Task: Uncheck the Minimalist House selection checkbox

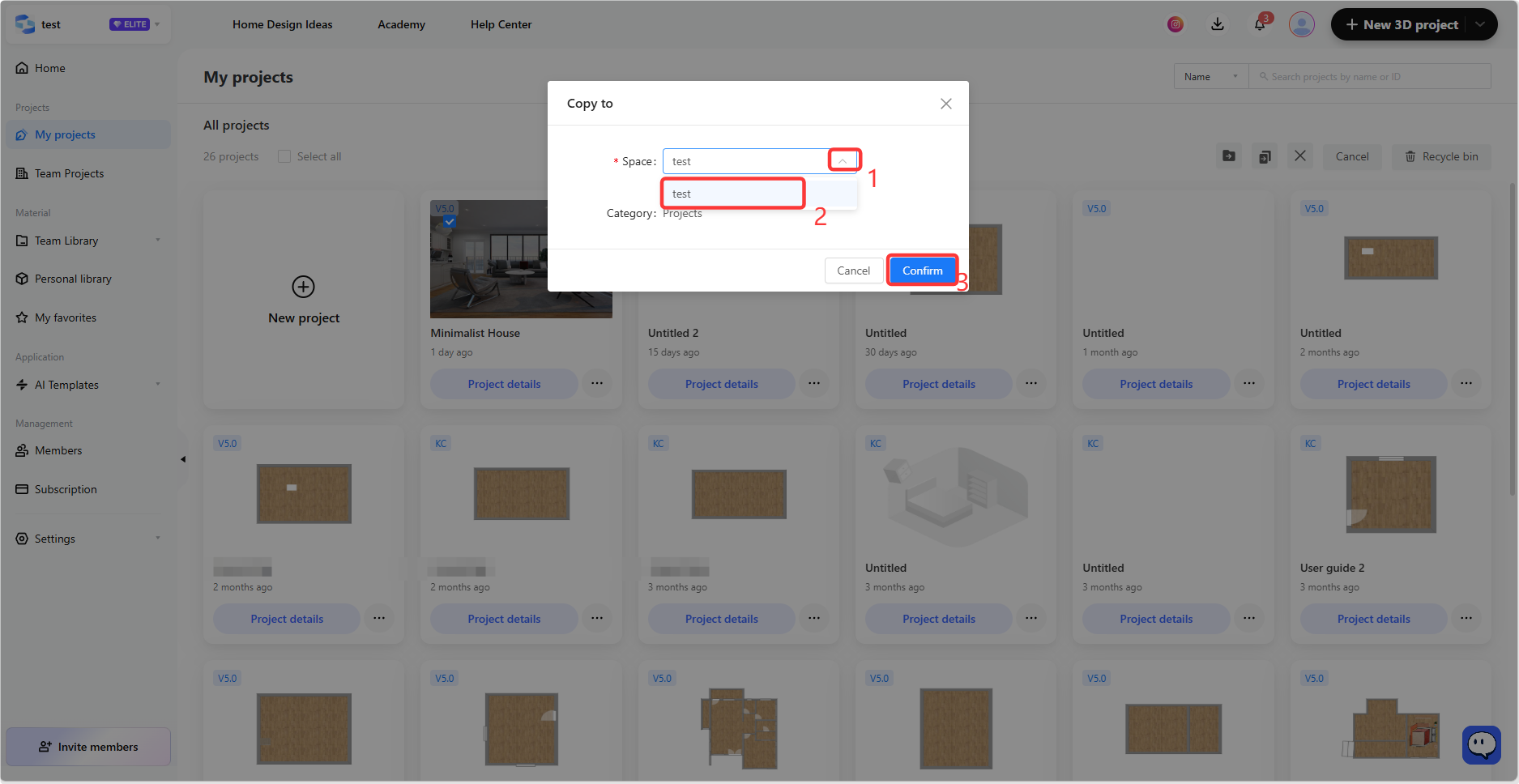Action: point(450,221)
